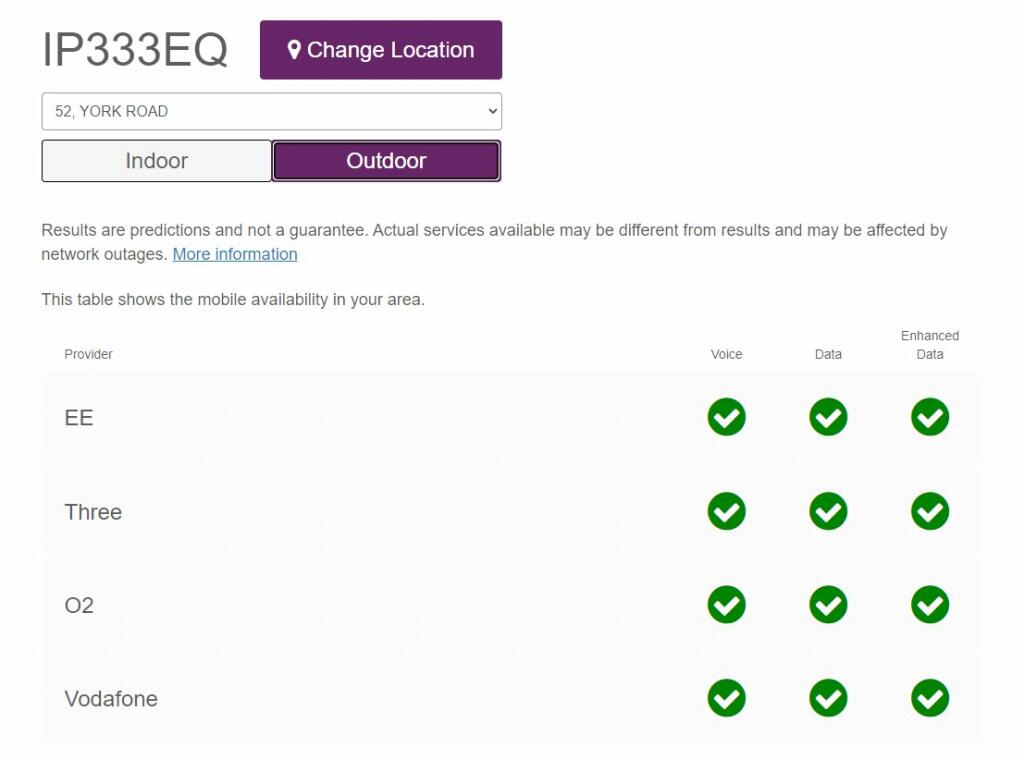Click the O2 Data checkmark icon
Screen dimensions: 1024x760
coord(828,605)
